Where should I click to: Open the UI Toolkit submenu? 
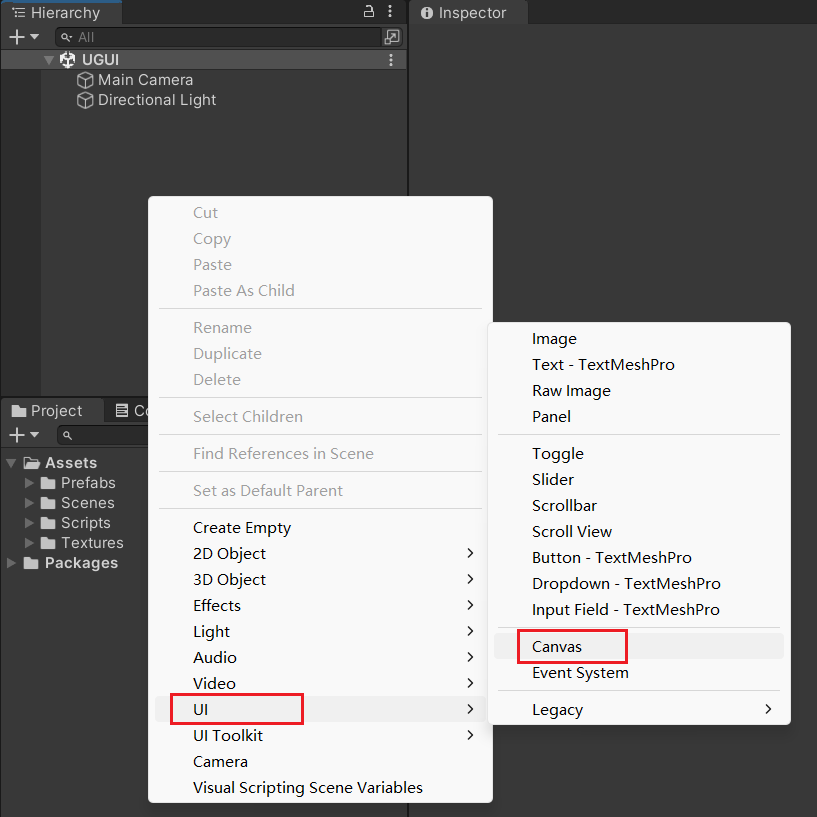pos(320,735)
